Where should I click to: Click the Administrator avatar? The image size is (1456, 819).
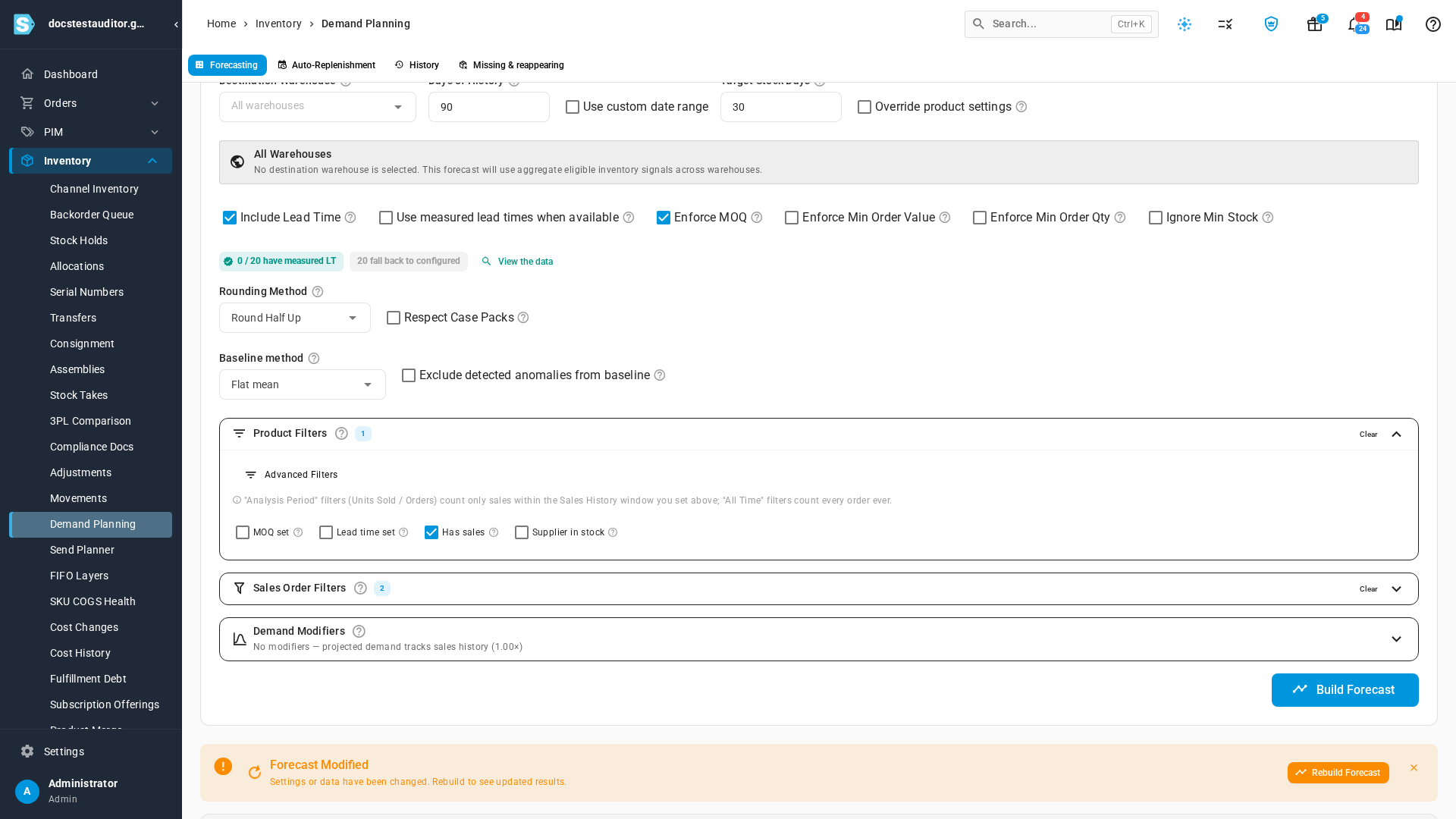(27, 792)
